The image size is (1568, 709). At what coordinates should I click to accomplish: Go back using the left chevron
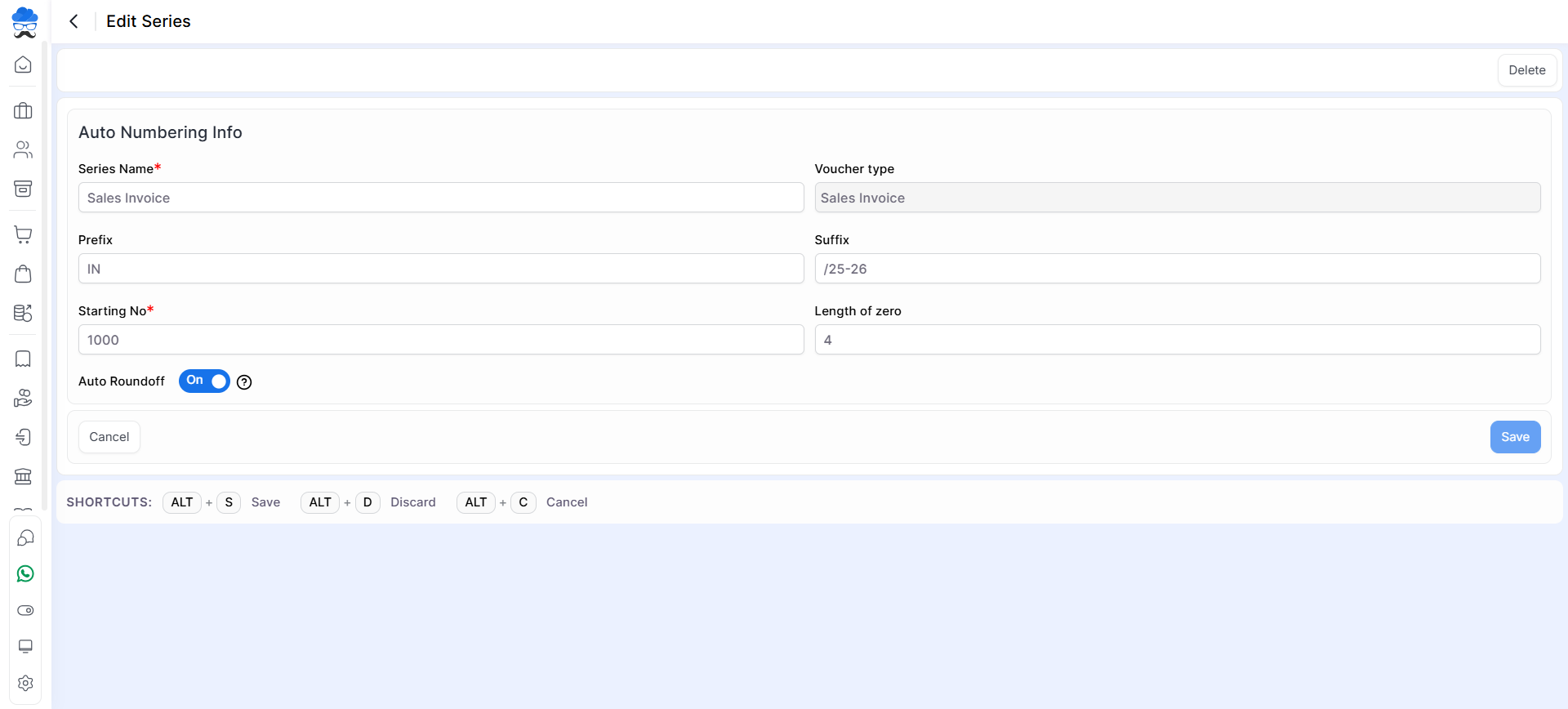[x=74, y=21]
